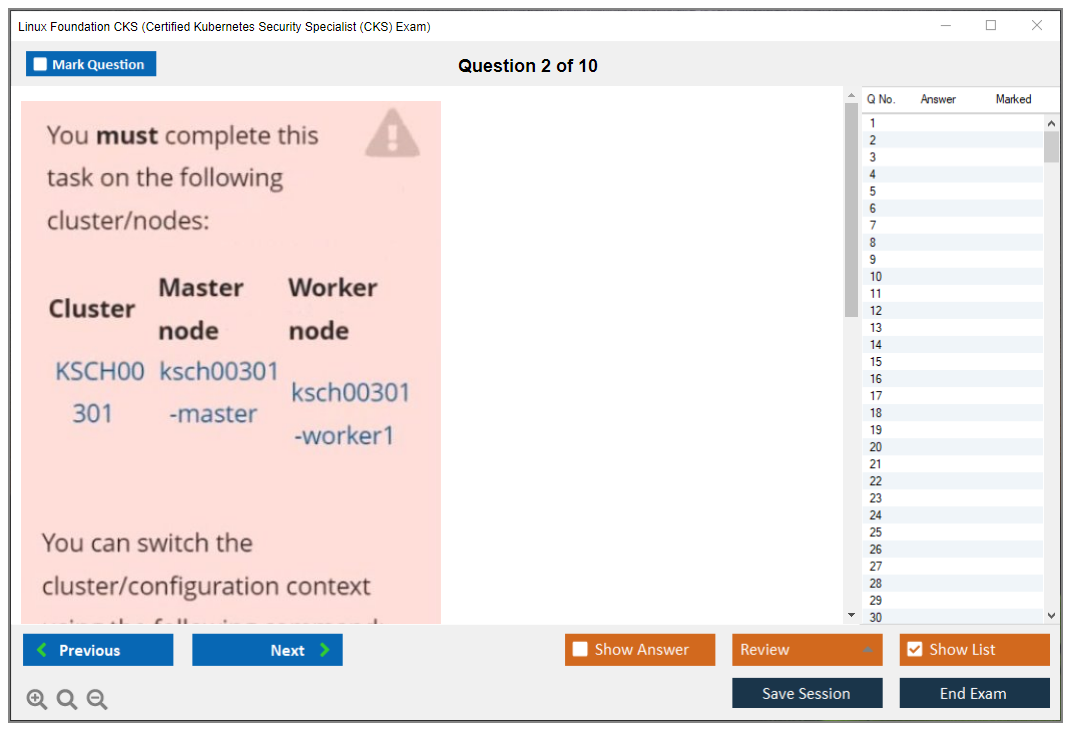
Task: Click the zoom in magnifier icon
Action: coord(37,700)
